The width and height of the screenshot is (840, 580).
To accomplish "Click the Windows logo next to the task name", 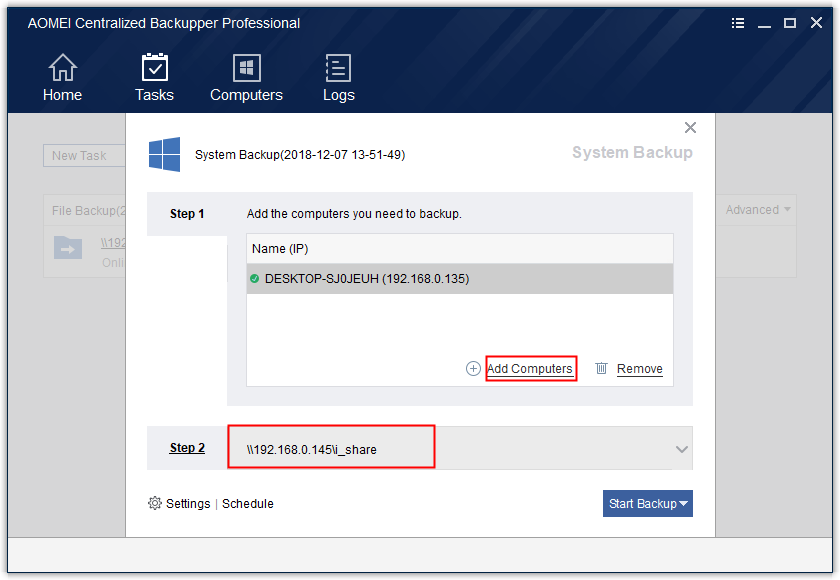I will pos(164,154).
